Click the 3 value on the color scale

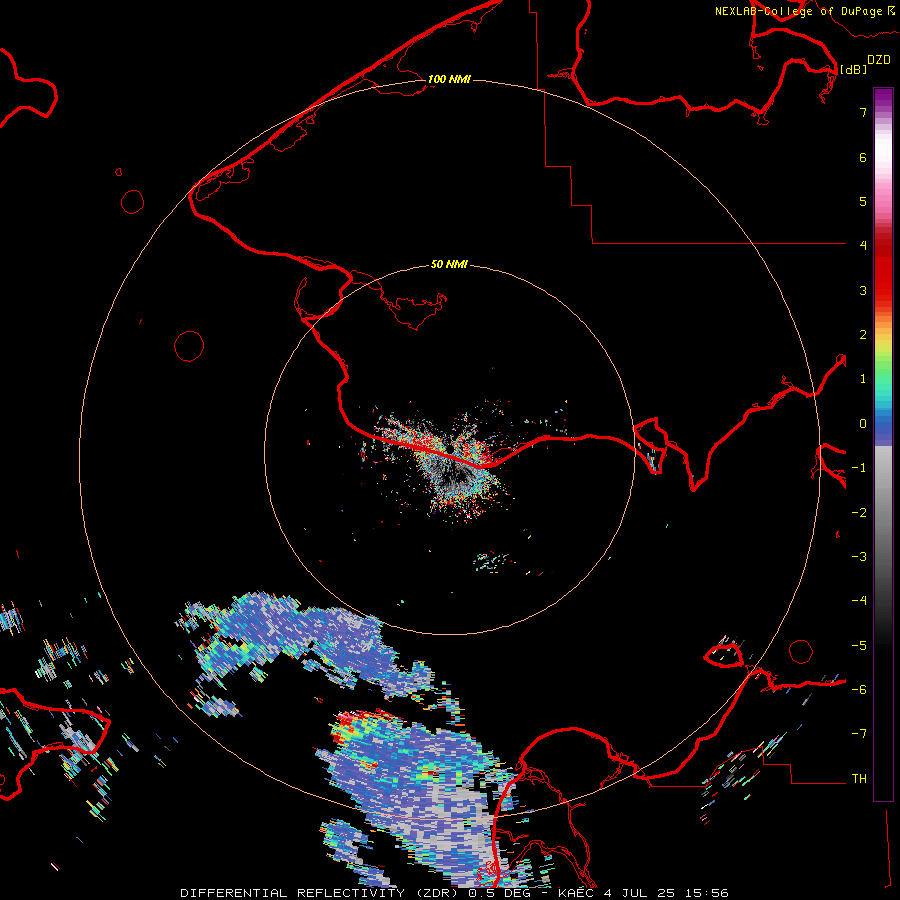pyautogui.click(x=863, y=290)
